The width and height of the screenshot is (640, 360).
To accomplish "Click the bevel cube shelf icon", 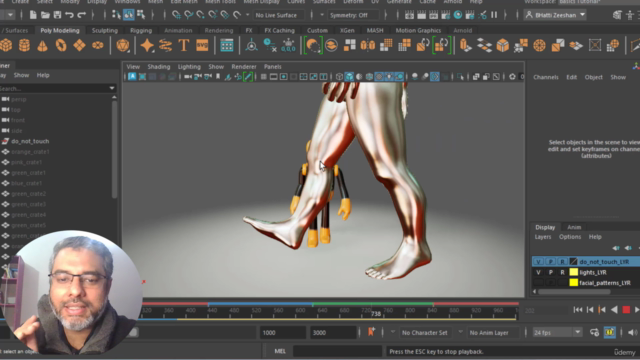I will pyautogui.click(x=503, y=45).
